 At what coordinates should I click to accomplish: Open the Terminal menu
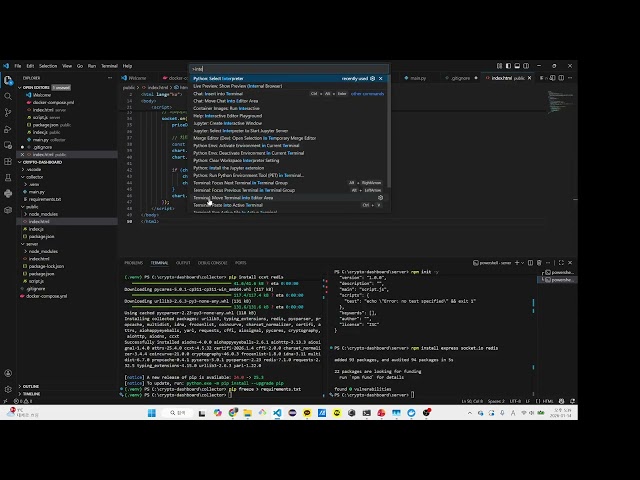(109, 66)
